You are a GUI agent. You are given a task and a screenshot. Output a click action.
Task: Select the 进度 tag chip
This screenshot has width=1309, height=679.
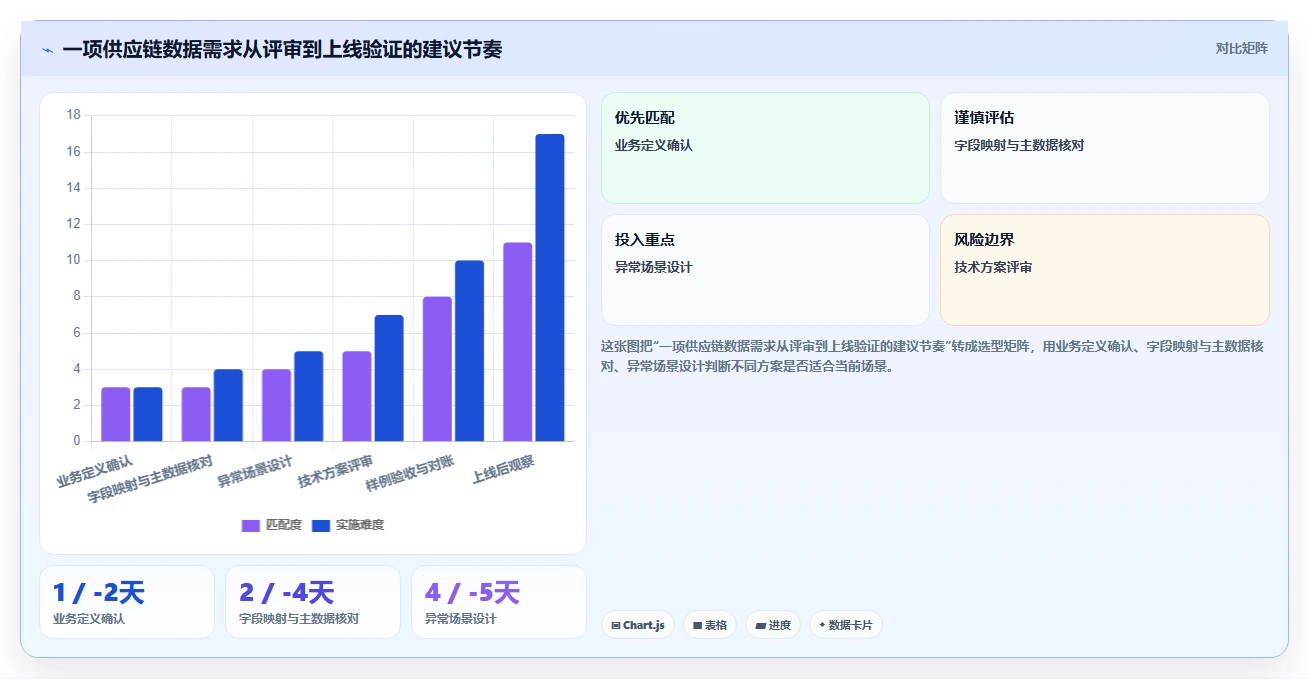pos(773,625)
